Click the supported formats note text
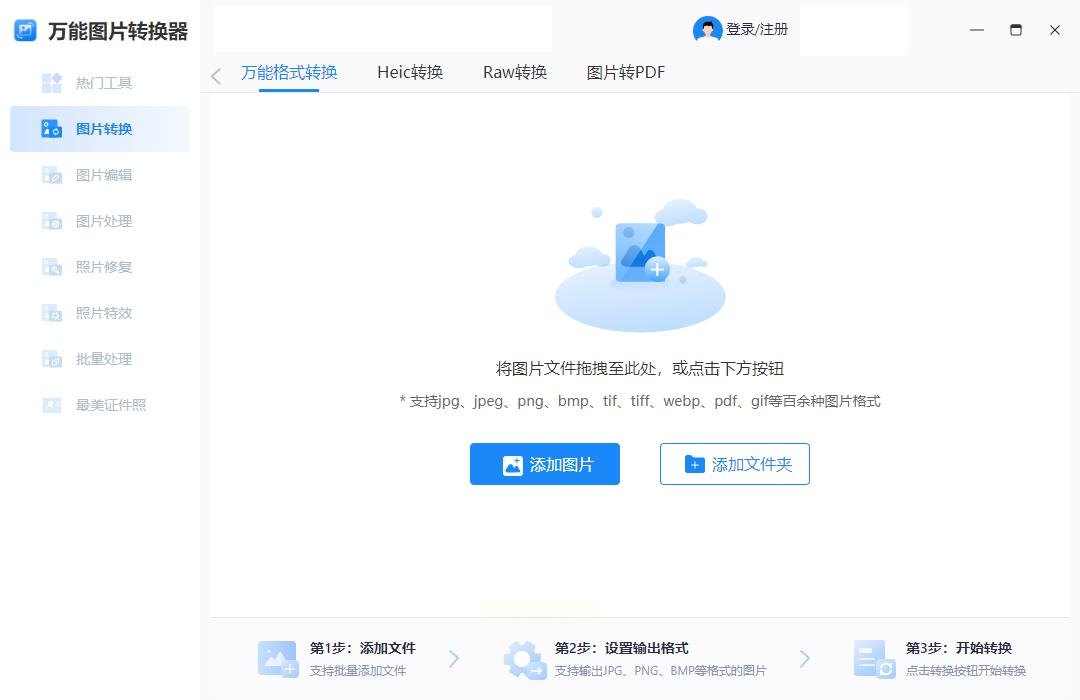 tap(640, 401)
